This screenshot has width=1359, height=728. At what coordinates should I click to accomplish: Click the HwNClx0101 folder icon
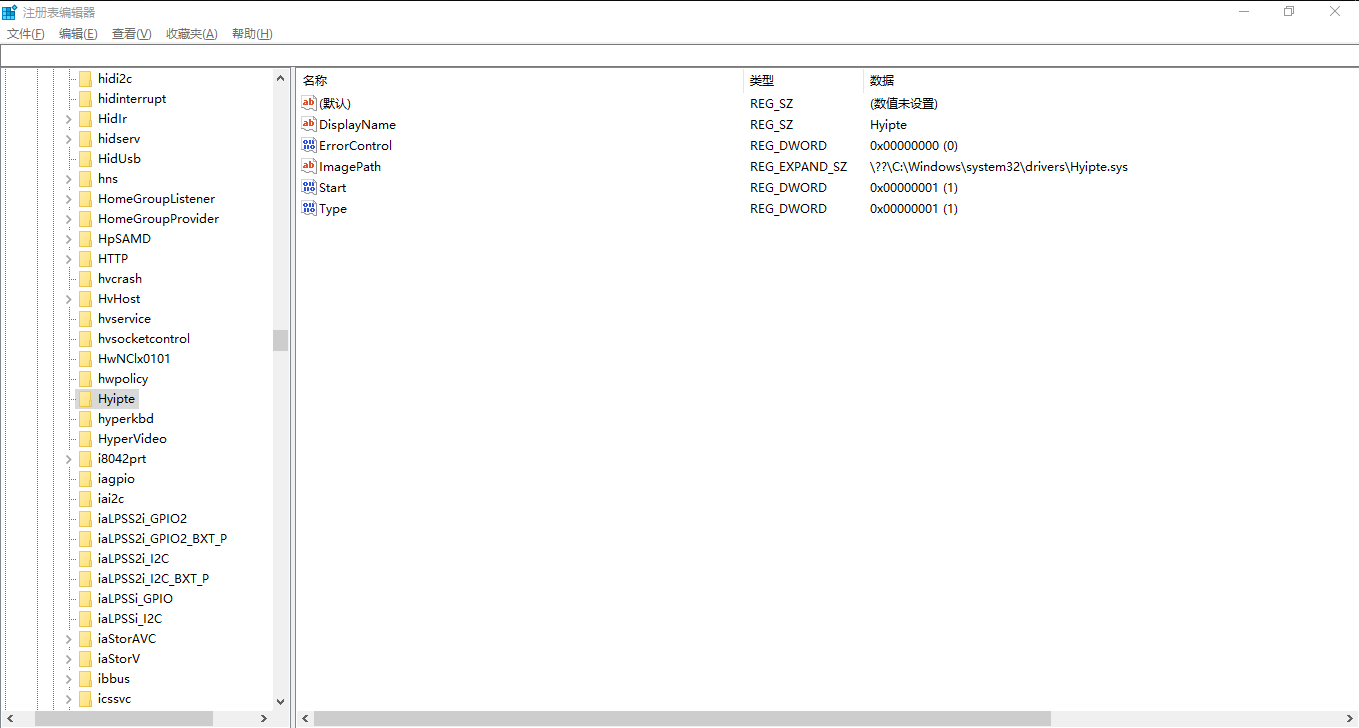[85, 358]
